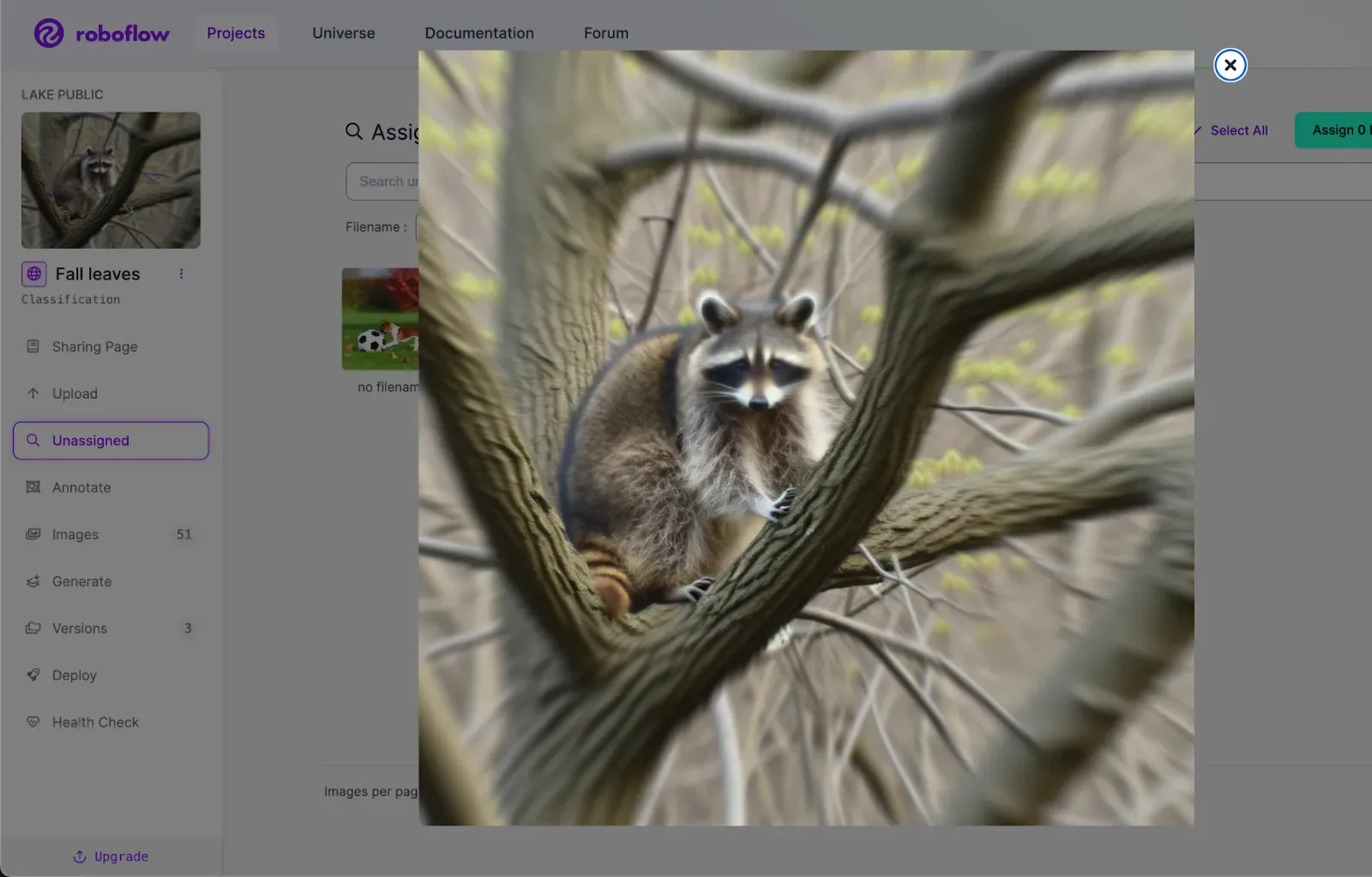
Task: Click the Upload arrow icon
Action: [x=33, y=393]
